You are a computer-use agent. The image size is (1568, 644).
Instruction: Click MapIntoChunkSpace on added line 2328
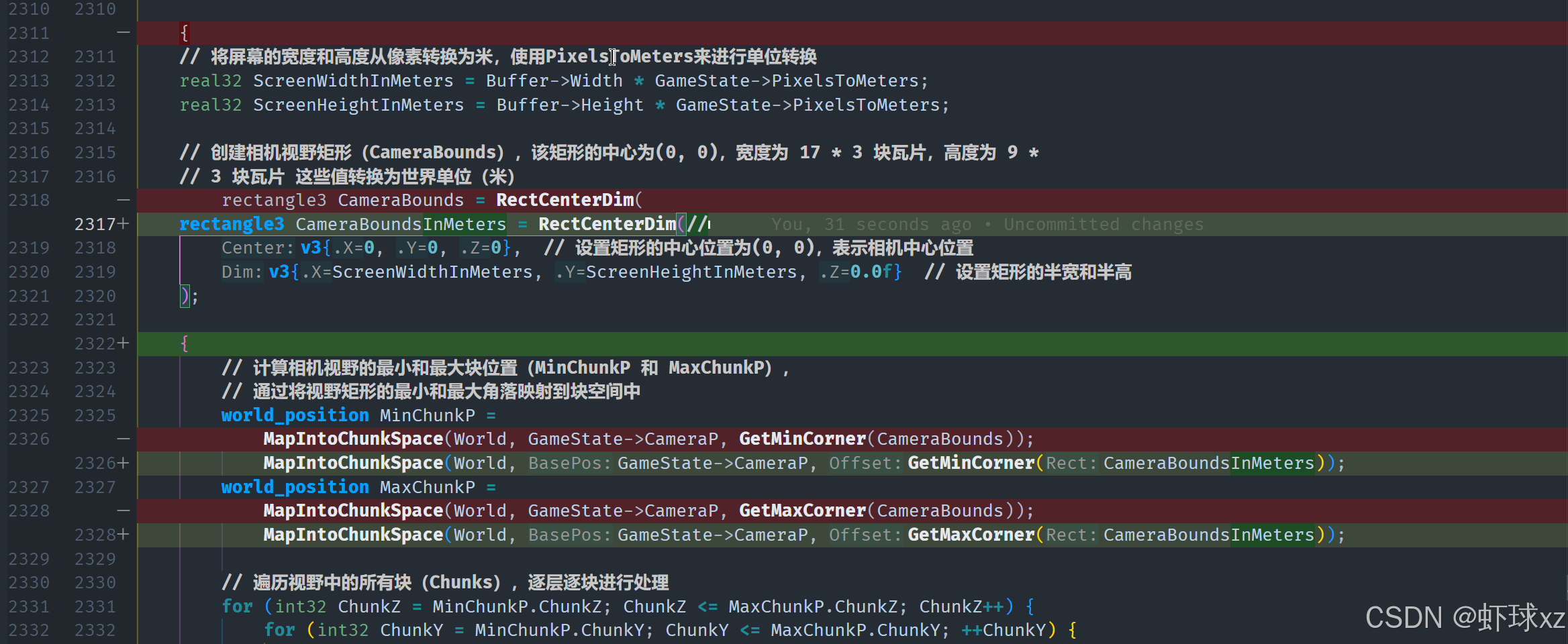[353, 535]
